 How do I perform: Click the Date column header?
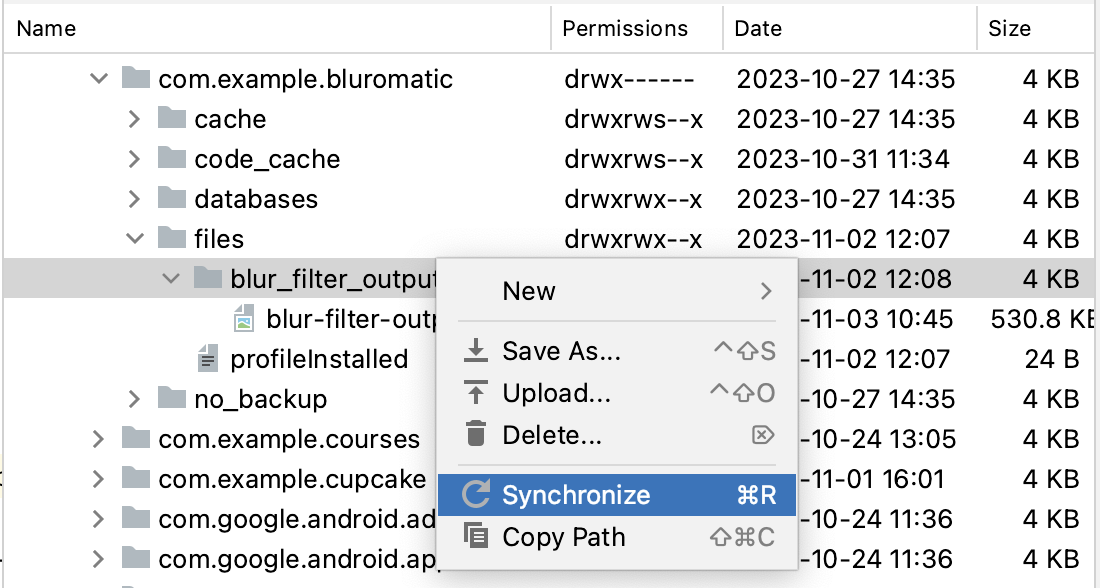coord(758,29)
